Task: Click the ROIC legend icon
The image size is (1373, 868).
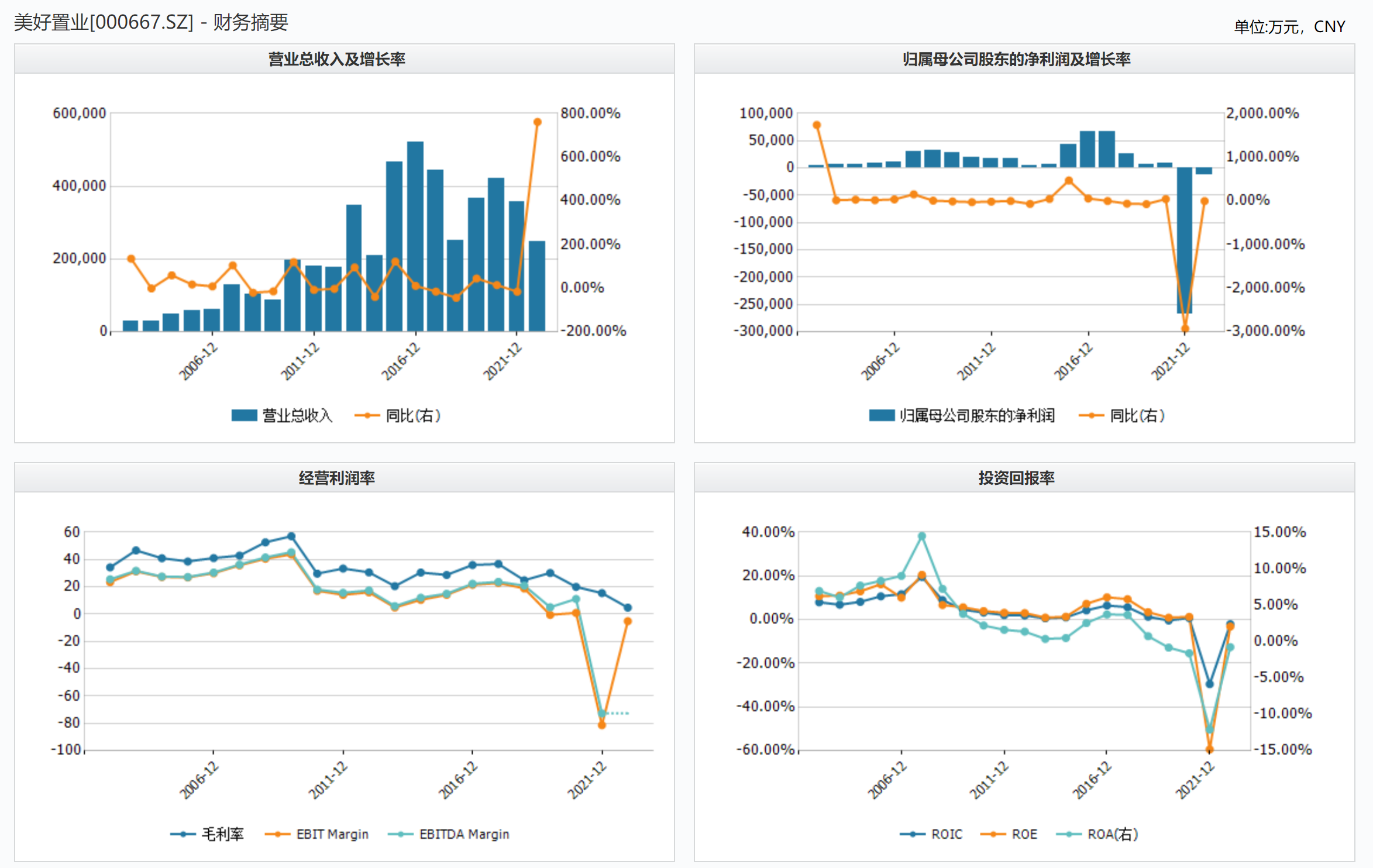Action: [912, 834]
